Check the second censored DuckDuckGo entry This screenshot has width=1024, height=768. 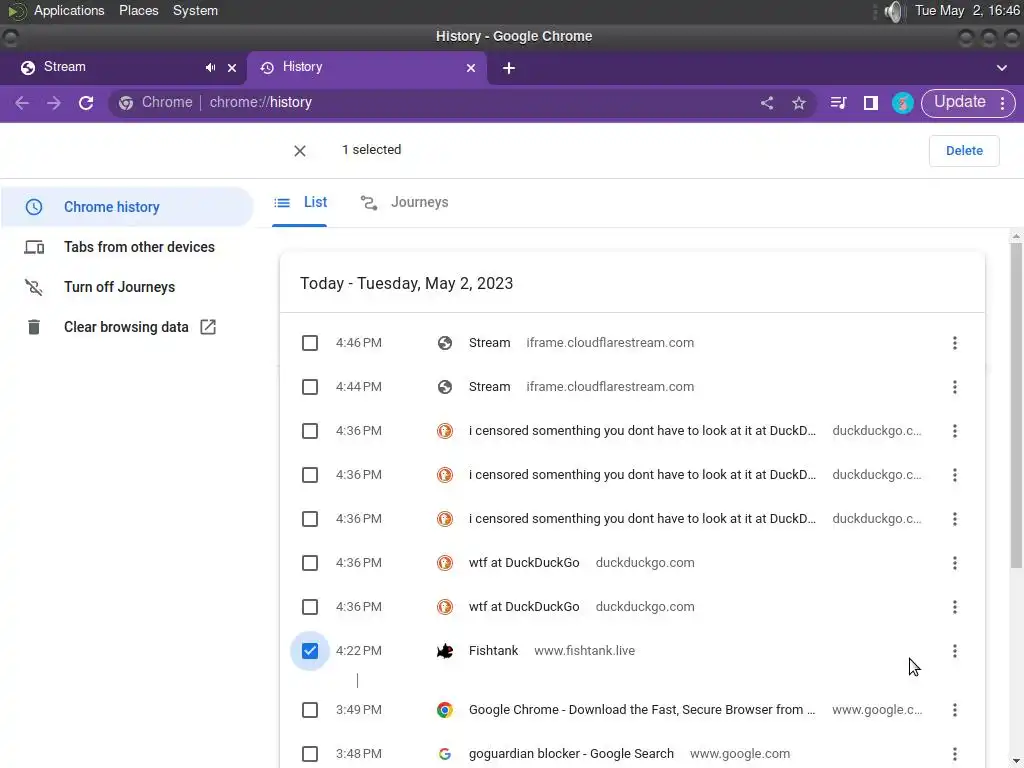click(x=310, y=475)
